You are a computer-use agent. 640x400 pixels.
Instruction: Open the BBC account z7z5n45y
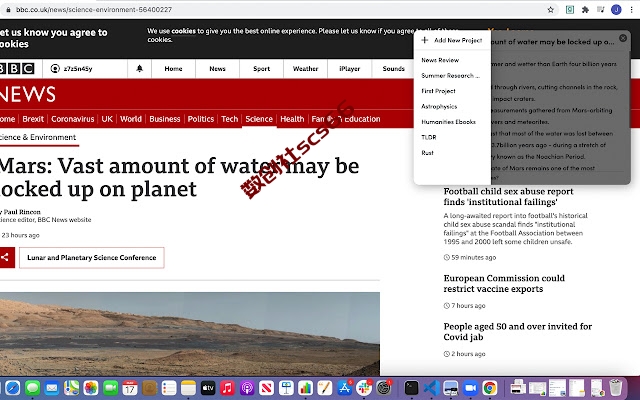pyautogui.click(x=71, y=69)
